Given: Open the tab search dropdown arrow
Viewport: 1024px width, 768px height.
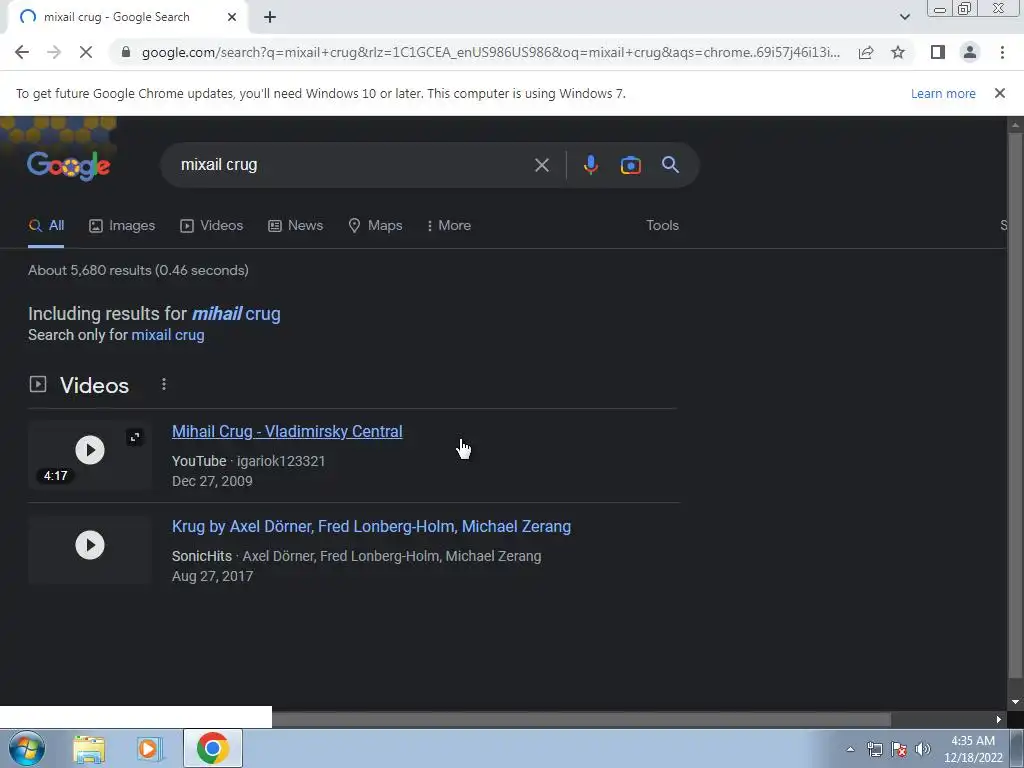Looking at the screenshot, I should 904,17.
